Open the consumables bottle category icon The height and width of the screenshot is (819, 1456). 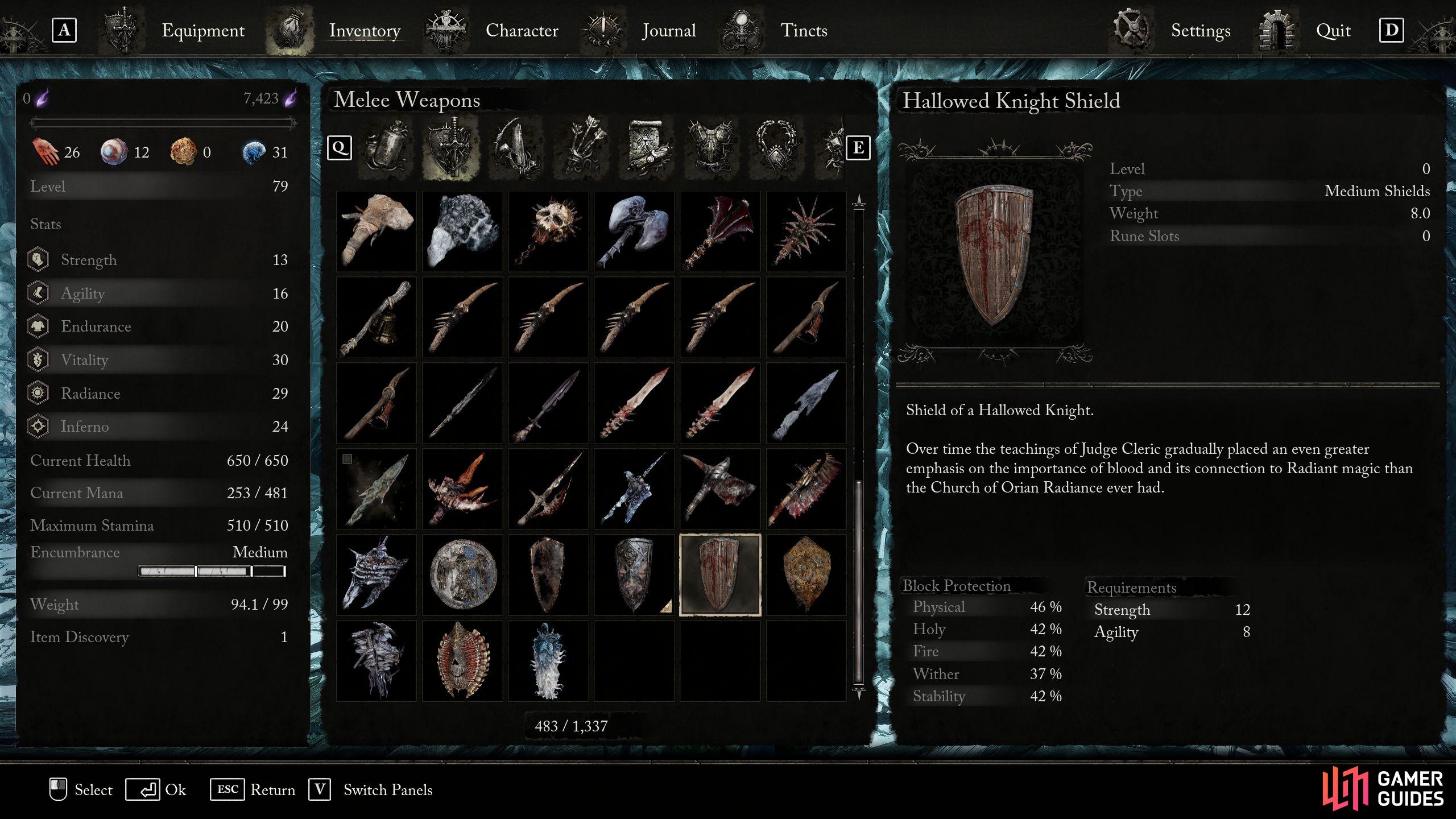(387, 148)
